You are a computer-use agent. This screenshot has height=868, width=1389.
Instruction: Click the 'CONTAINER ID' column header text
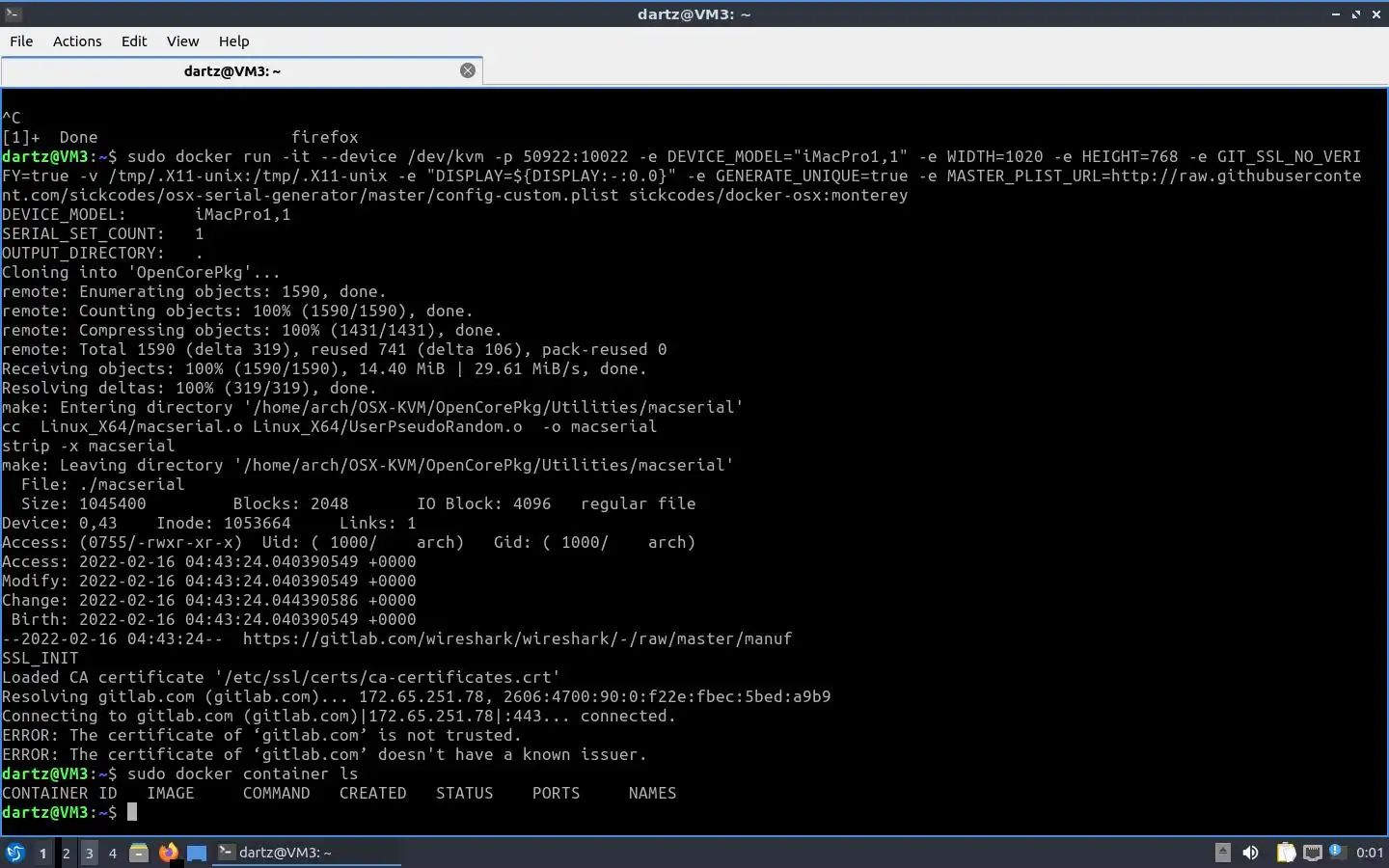[x=60, y=793]
